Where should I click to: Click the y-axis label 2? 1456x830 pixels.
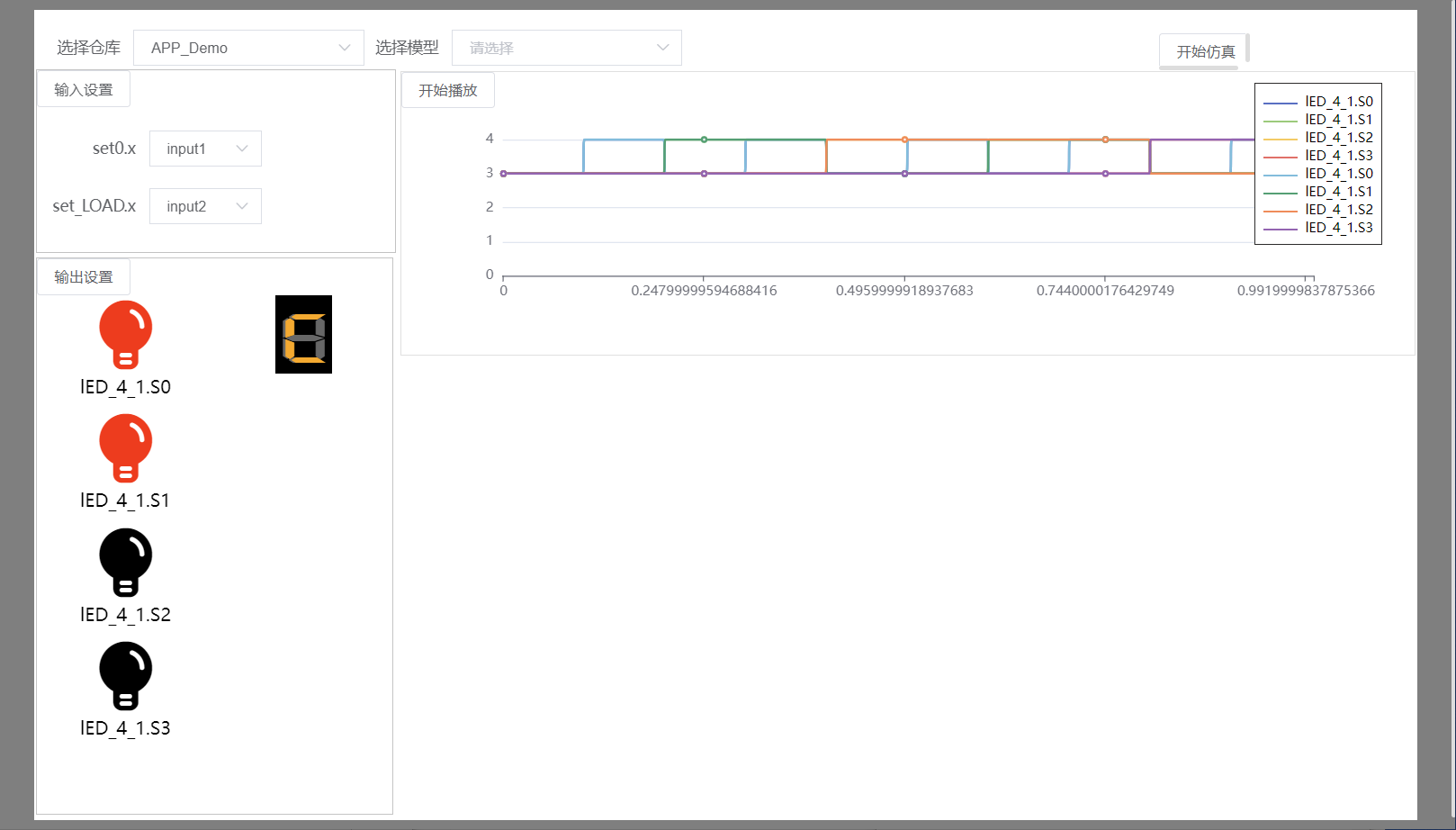point(490,207)
